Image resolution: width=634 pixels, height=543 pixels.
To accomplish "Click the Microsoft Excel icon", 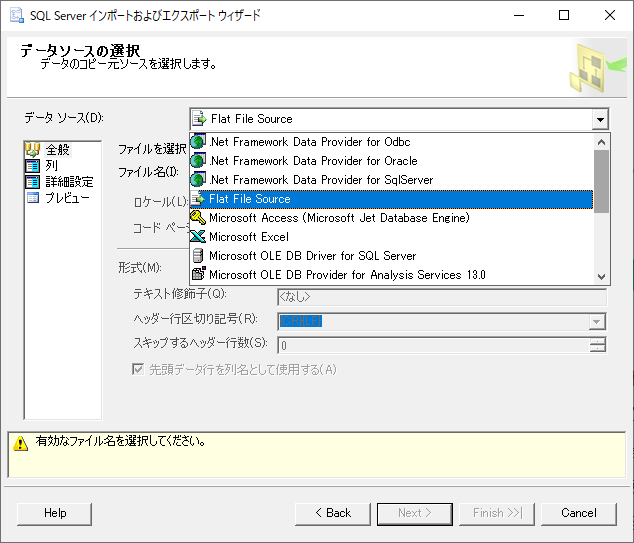I will coord(198,237).
